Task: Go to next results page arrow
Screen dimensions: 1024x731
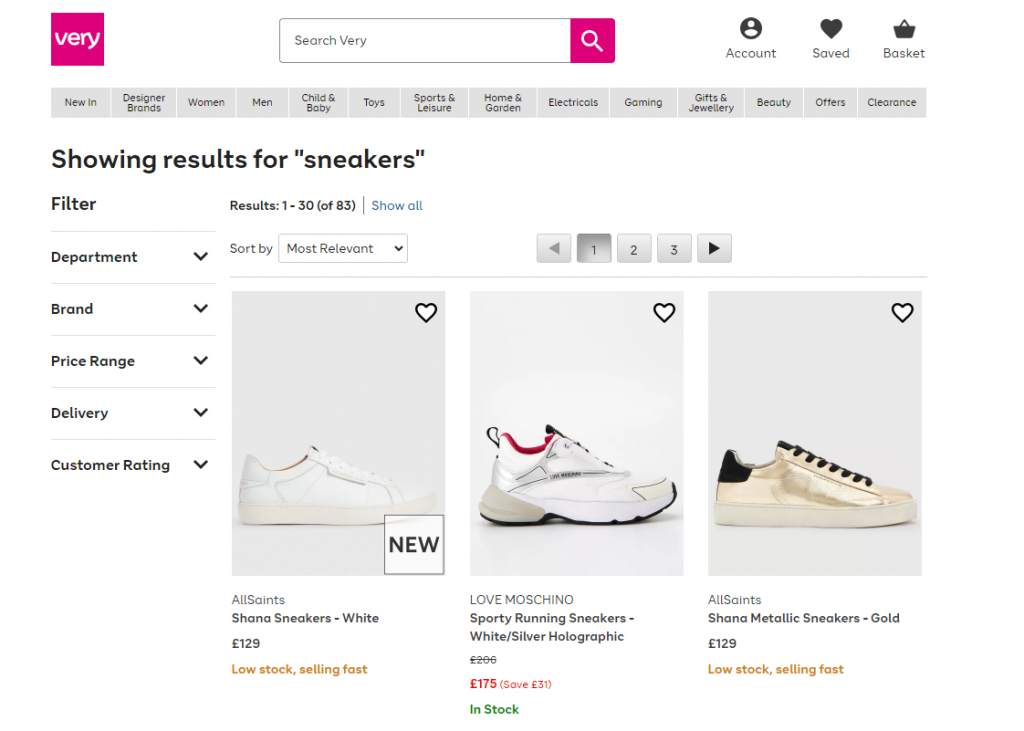Action: pos(714,249)
